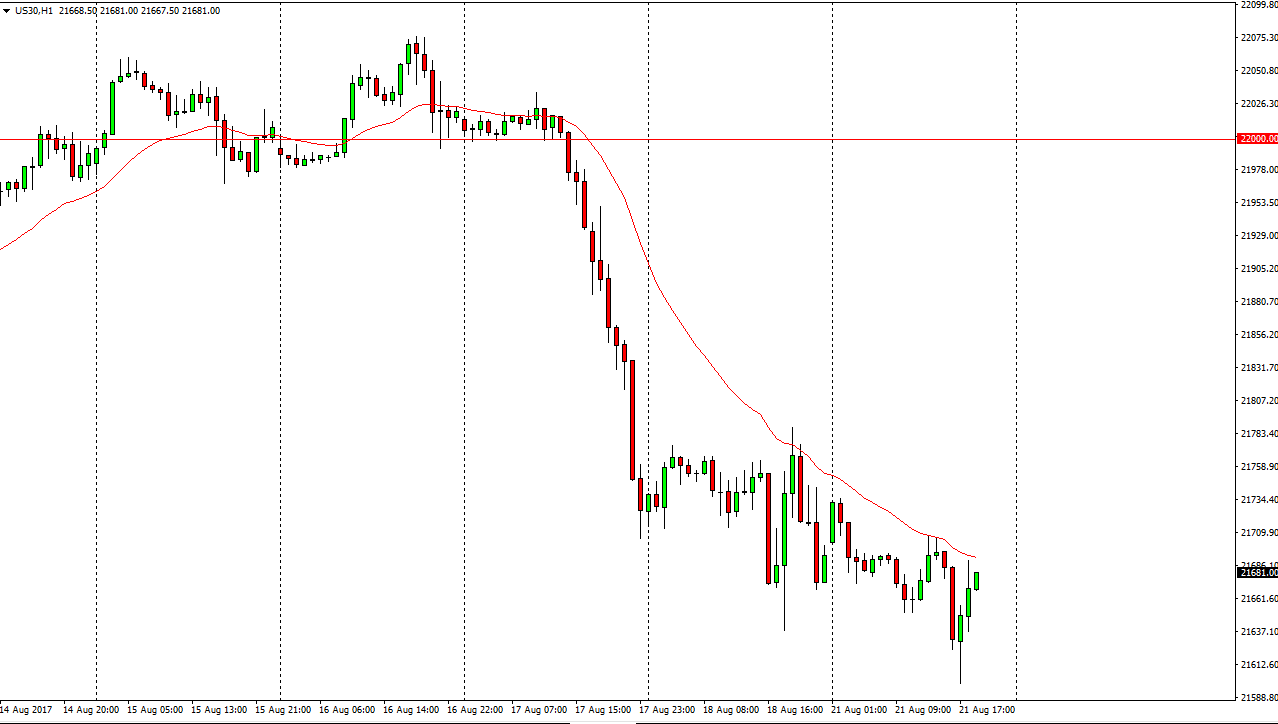Click the 16 Aug 14:00 time label
Viewport: 1278px width, 724px height.
click(x=410, y=710)
